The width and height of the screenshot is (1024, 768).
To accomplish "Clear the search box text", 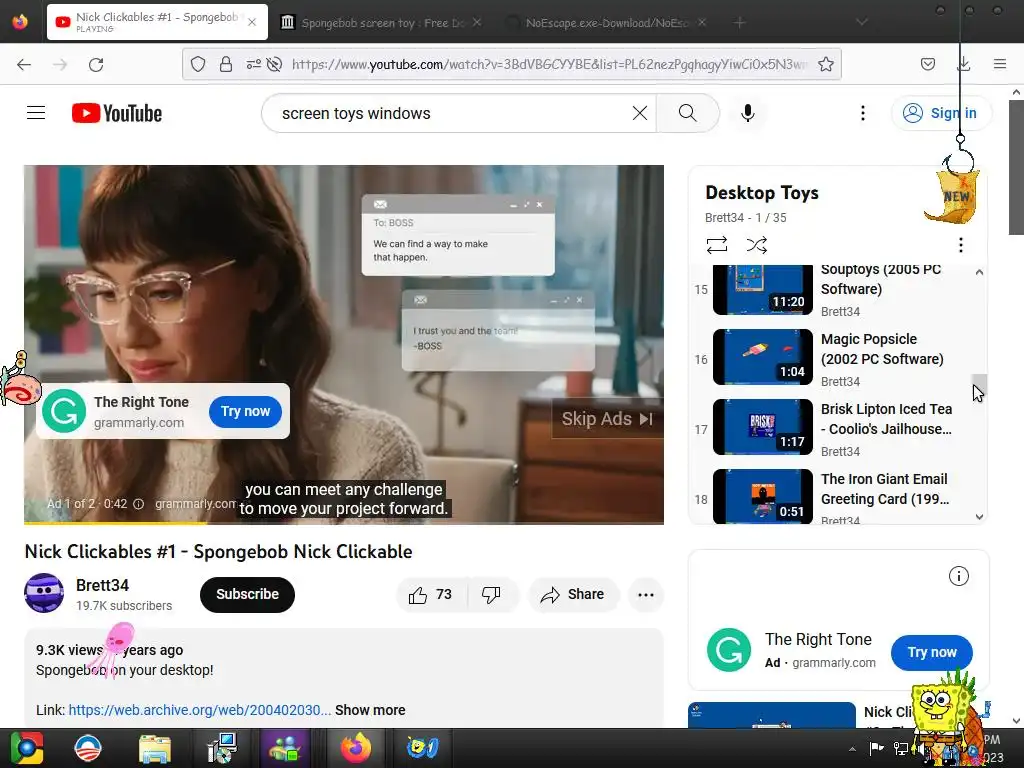I will pyautogui.click(x=640, y=113).
